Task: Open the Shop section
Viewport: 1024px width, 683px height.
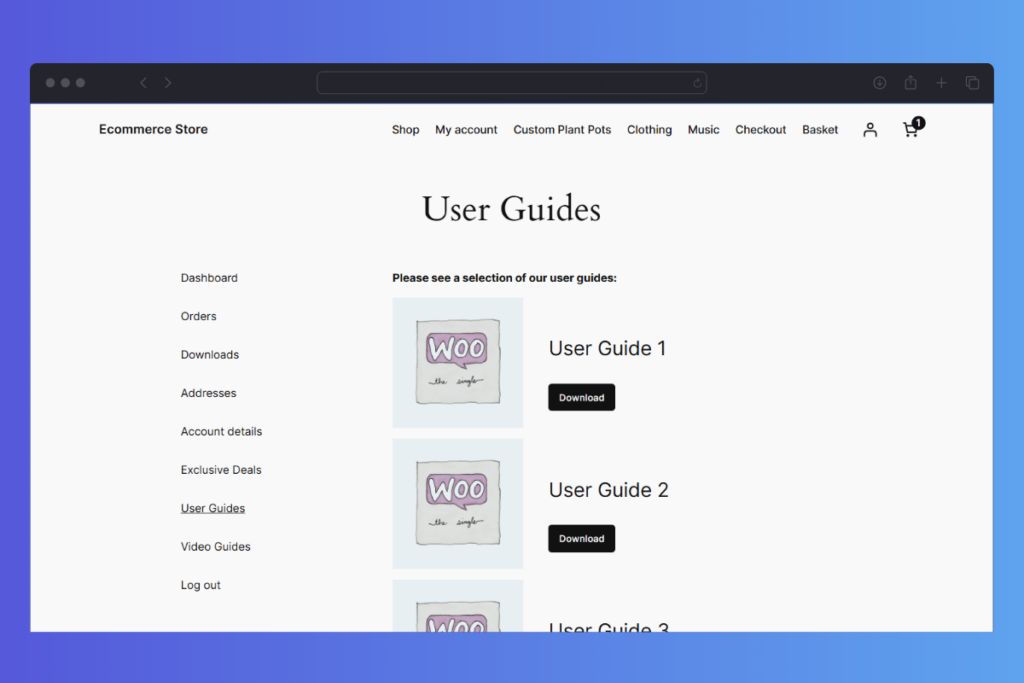Action: pyautogui.click(x=405, y=129)
